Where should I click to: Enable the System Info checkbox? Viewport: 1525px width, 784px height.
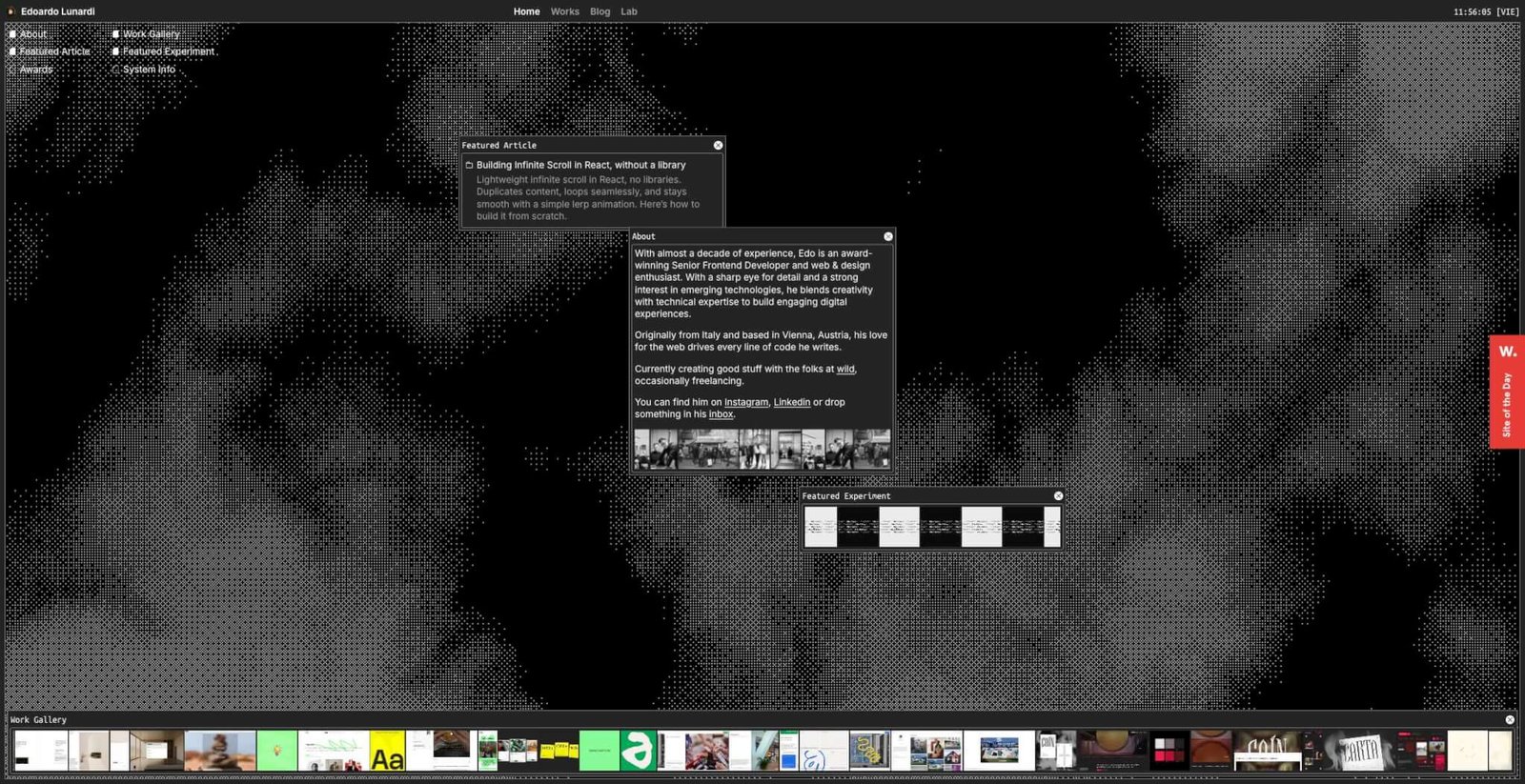(116, 70)
